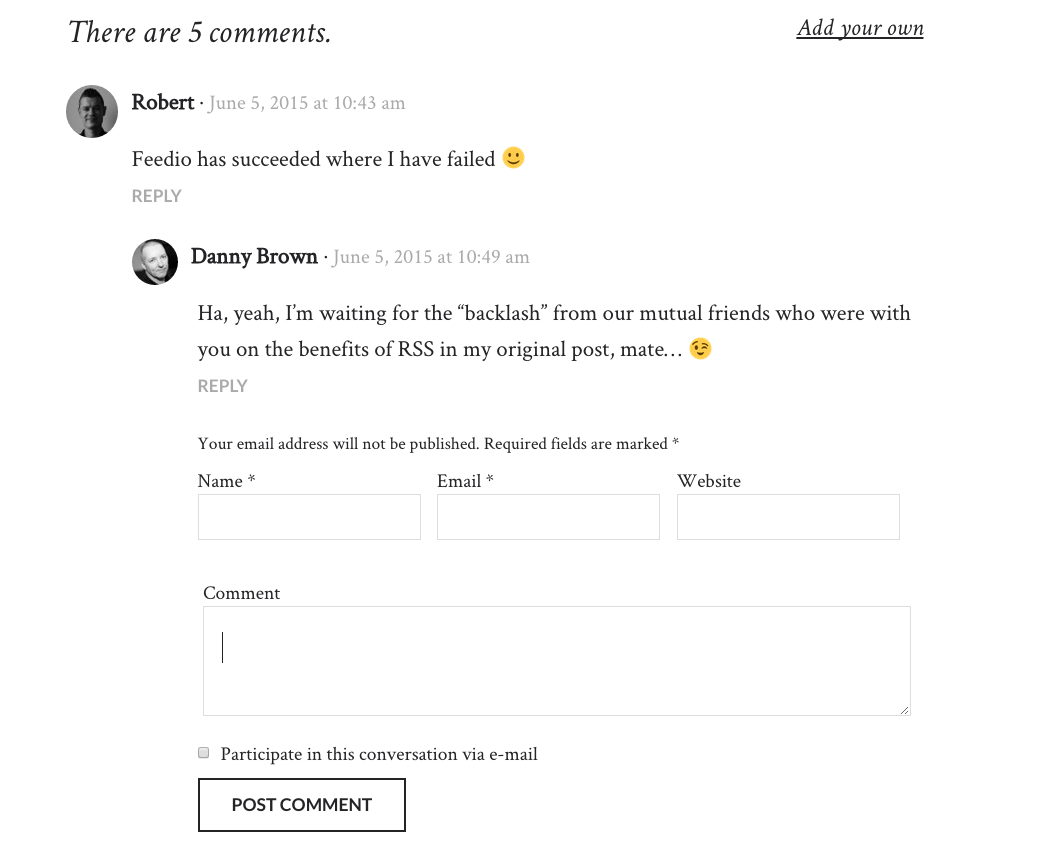Image resolution: width=1043 pixels, height=854 pixels.
Task: Click the "There are 5 comments" heading
Action: (x=200, y=33)
